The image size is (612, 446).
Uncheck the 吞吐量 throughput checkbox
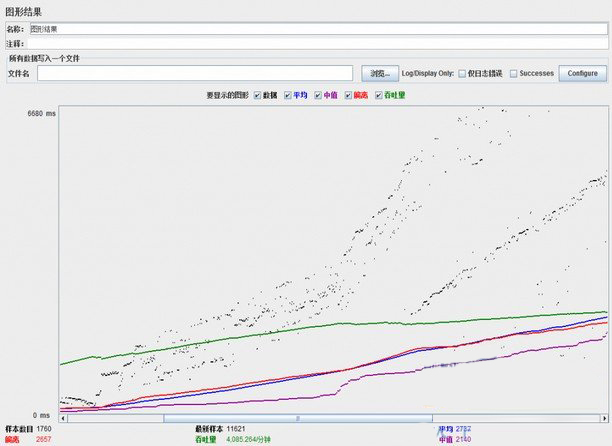pyautogui.click(x=379, y=95)
